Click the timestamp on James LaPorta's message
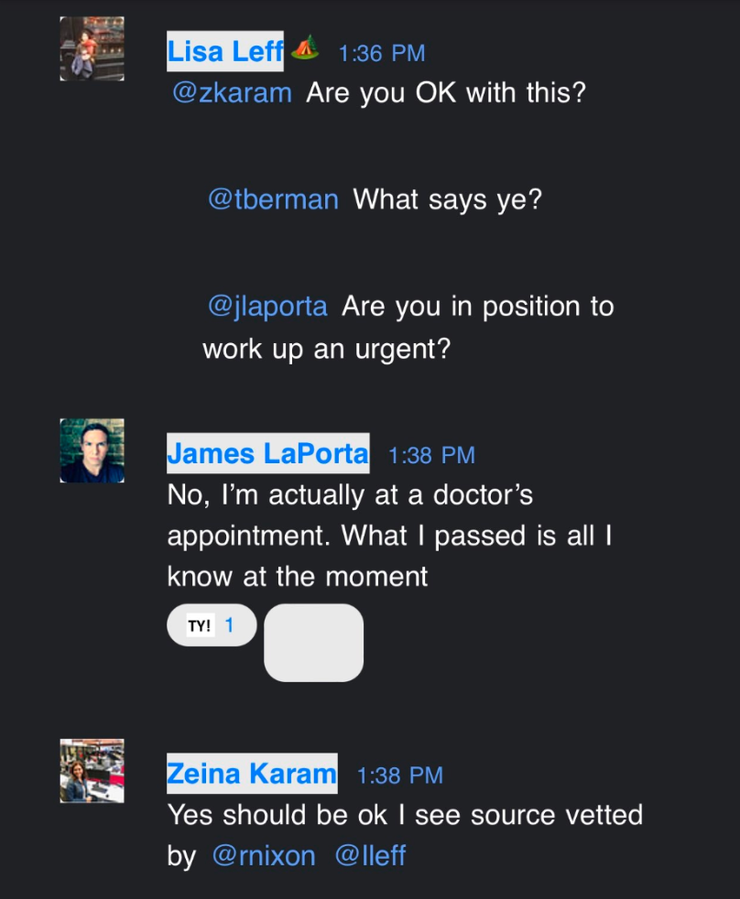The width and height of the screenshot is (740, 899). coord(431,456)
